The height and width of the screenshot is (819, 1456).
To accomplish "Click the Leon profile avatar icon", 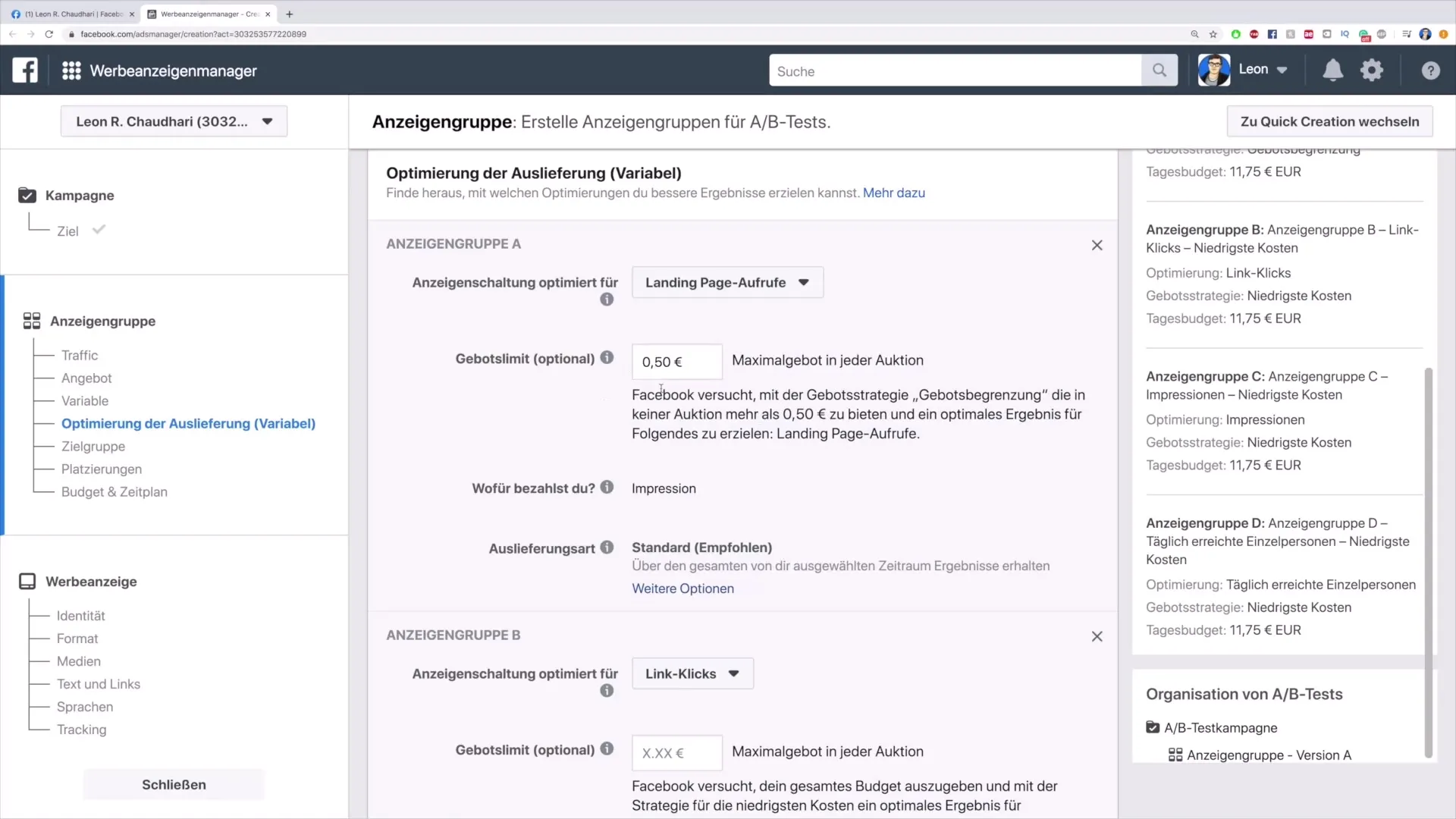I will (1214, 69).
